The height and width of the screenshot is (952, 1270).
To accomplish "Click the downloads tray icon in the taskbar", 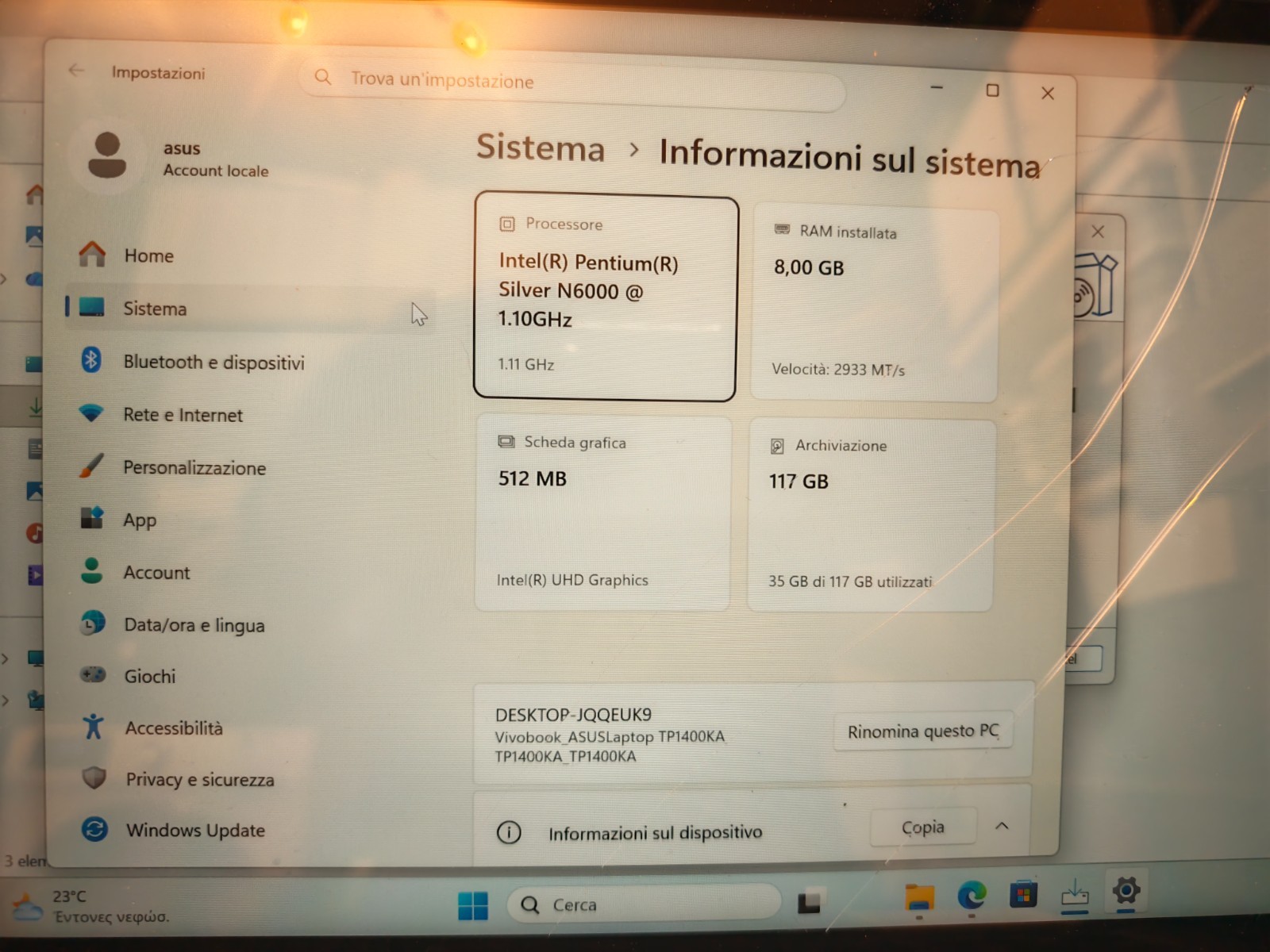I will (x=1075, y=893).
